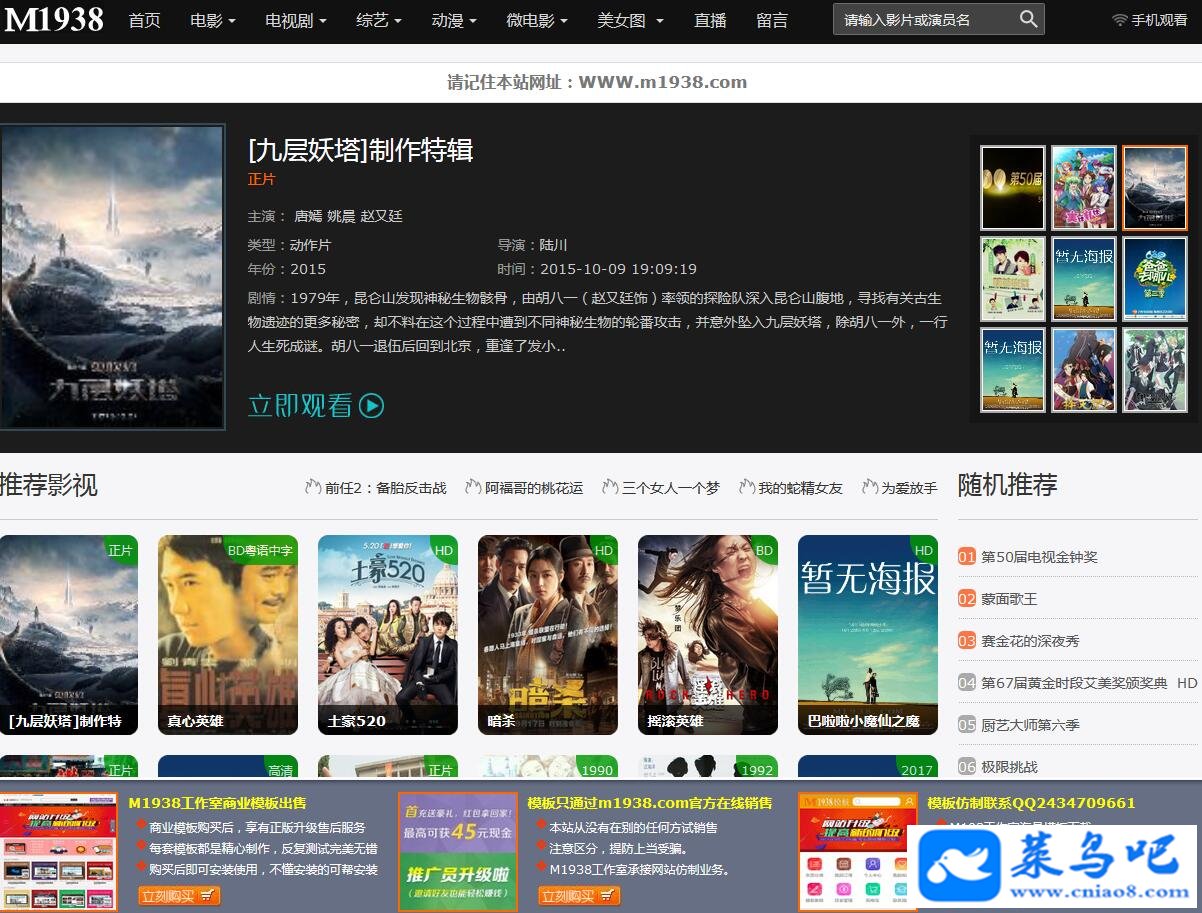Open the 摇滚英雄 movie card

708,635
